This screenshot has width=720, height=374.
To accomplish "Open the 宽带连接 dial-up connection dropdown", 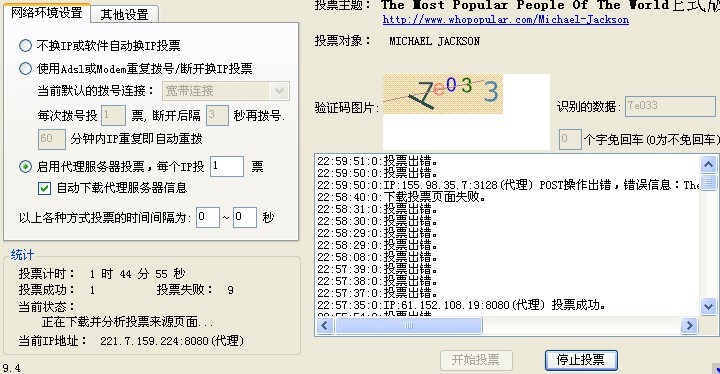I will [225, 91].
